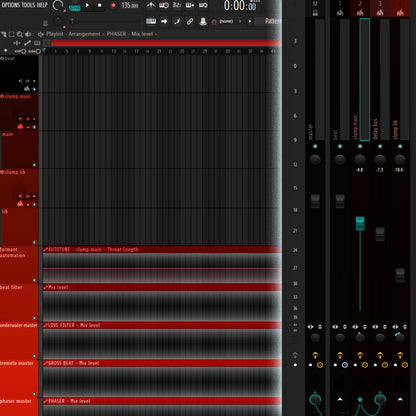Select the beat track header
Viewport: 416px width, 416px height.
(19, 74)
